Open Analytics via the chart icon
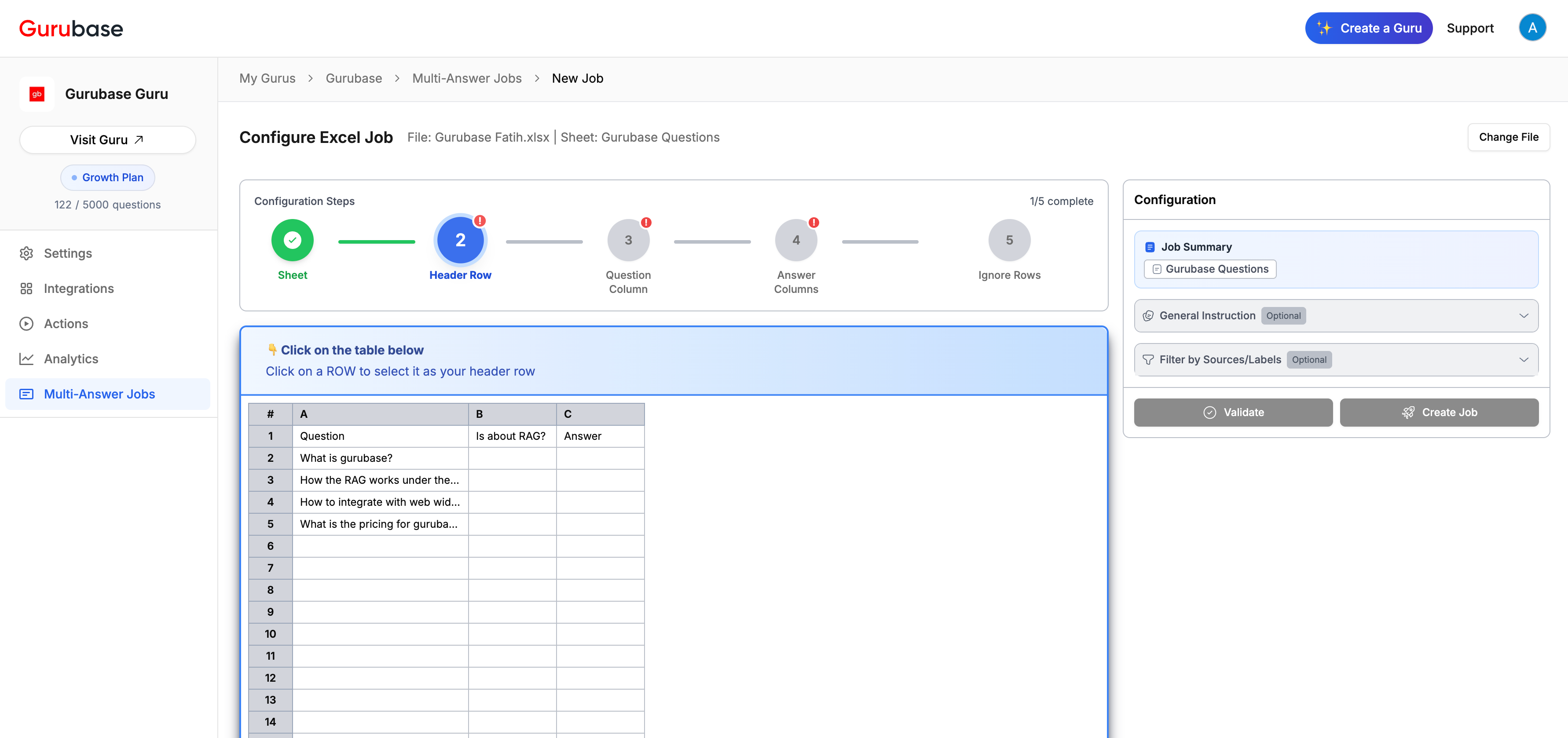The image size is (1568, 738). [x=27, y=358]
